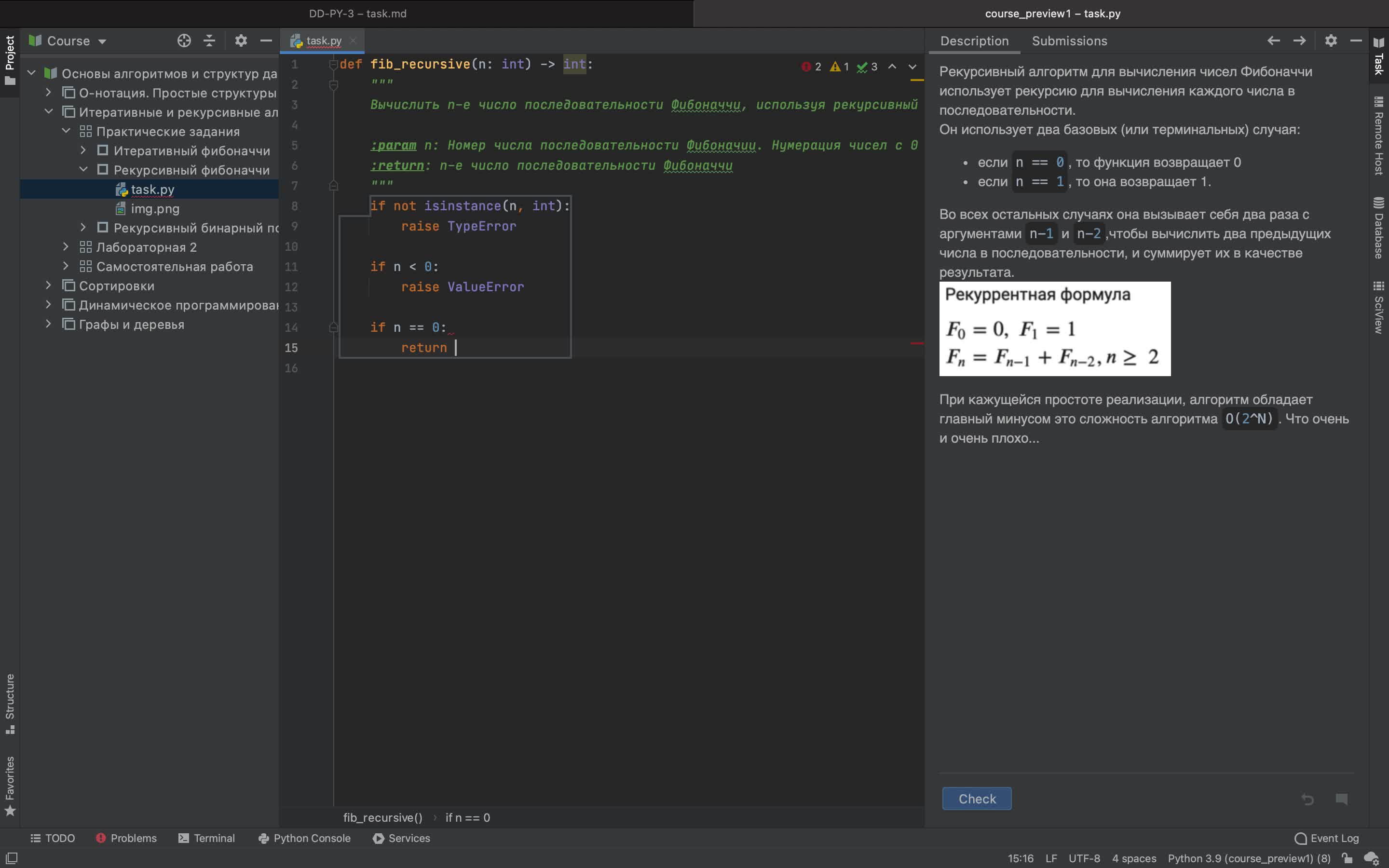Select img.png in the course tree
This screenshot has height=868, width=1389.
pyautogui.click(x=149, y=208)
